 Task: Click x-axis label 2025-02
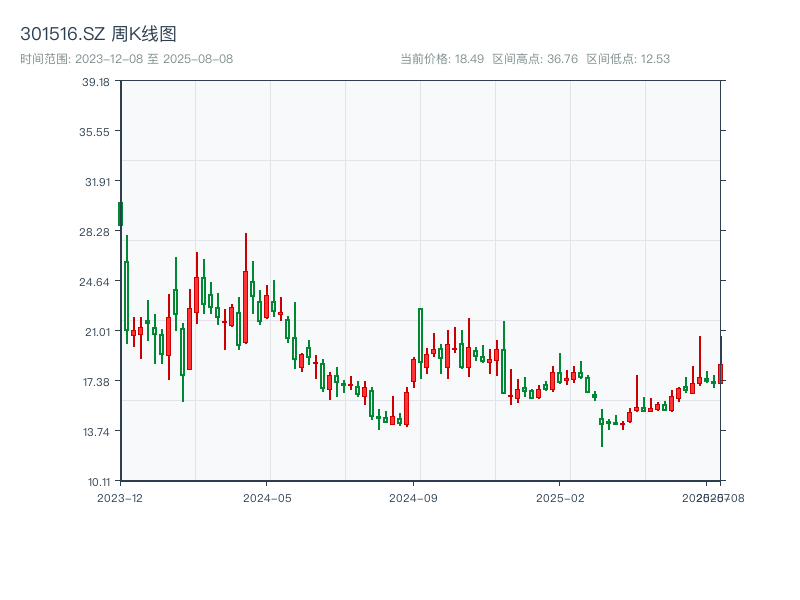560,498
